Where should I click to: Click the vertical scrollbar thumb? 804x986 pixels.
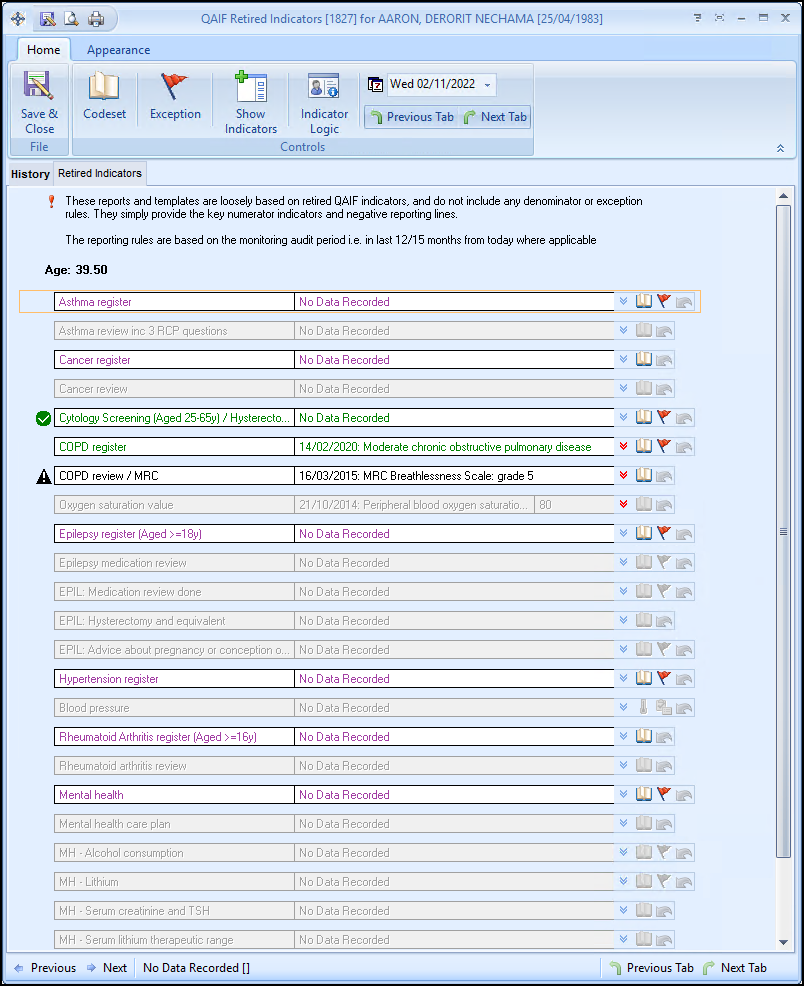tap(783, 530)
